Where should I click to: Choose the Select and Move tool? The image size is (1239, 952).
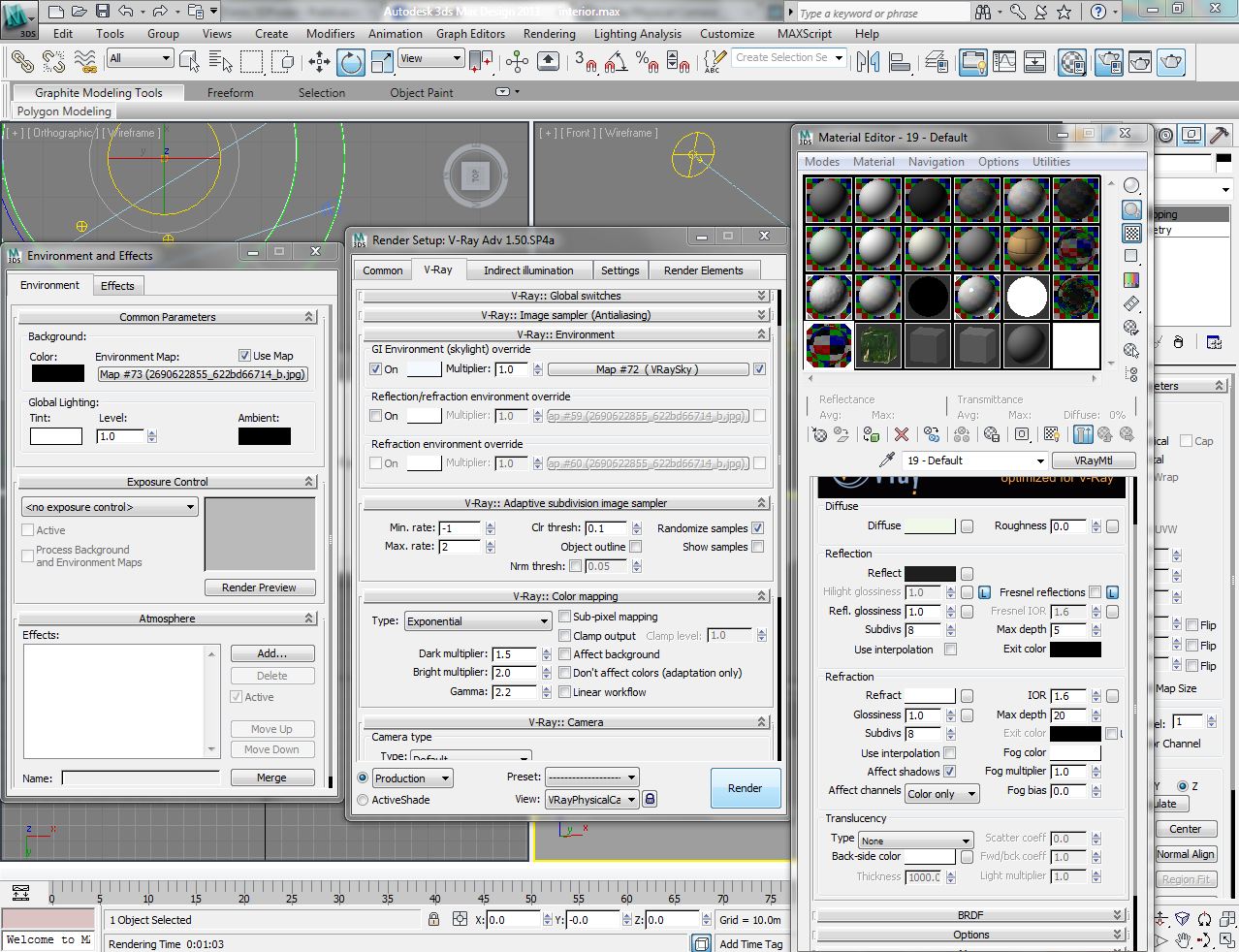pos(319,62)
